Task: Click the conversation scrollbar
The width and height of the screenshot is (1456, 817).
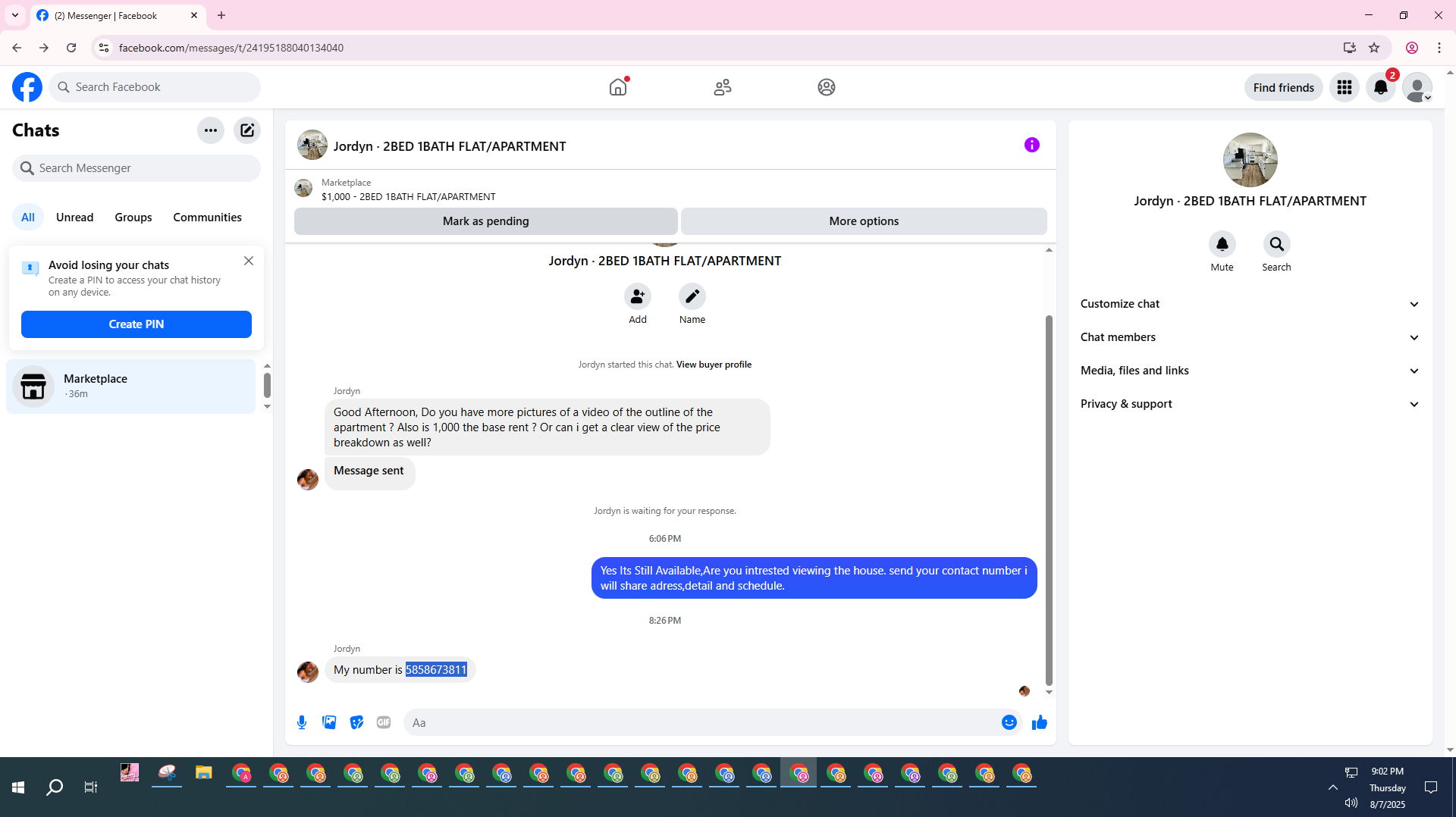Action: click(1049, 500)
